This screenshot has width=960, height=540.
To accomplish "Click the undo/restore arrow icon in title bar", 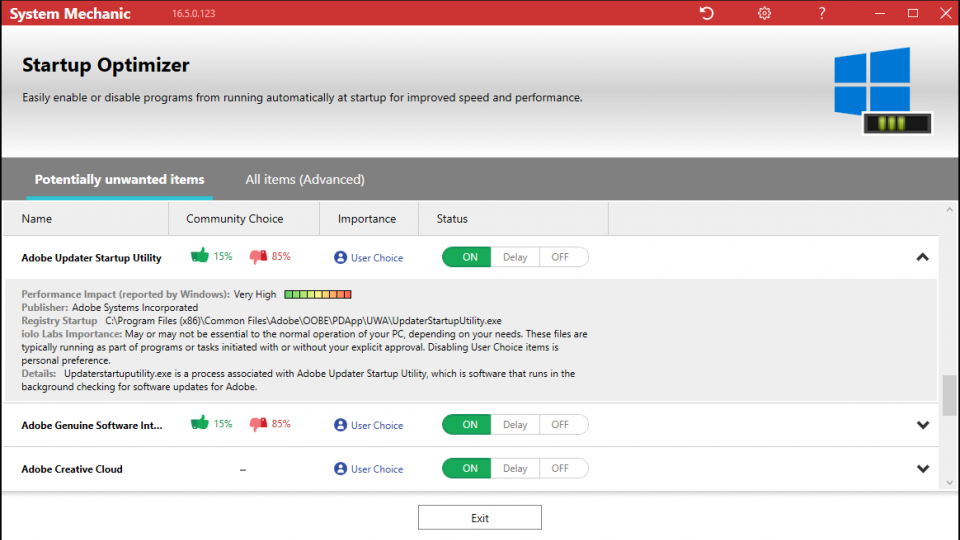I will pyautogui.click(x=707, y=13).
